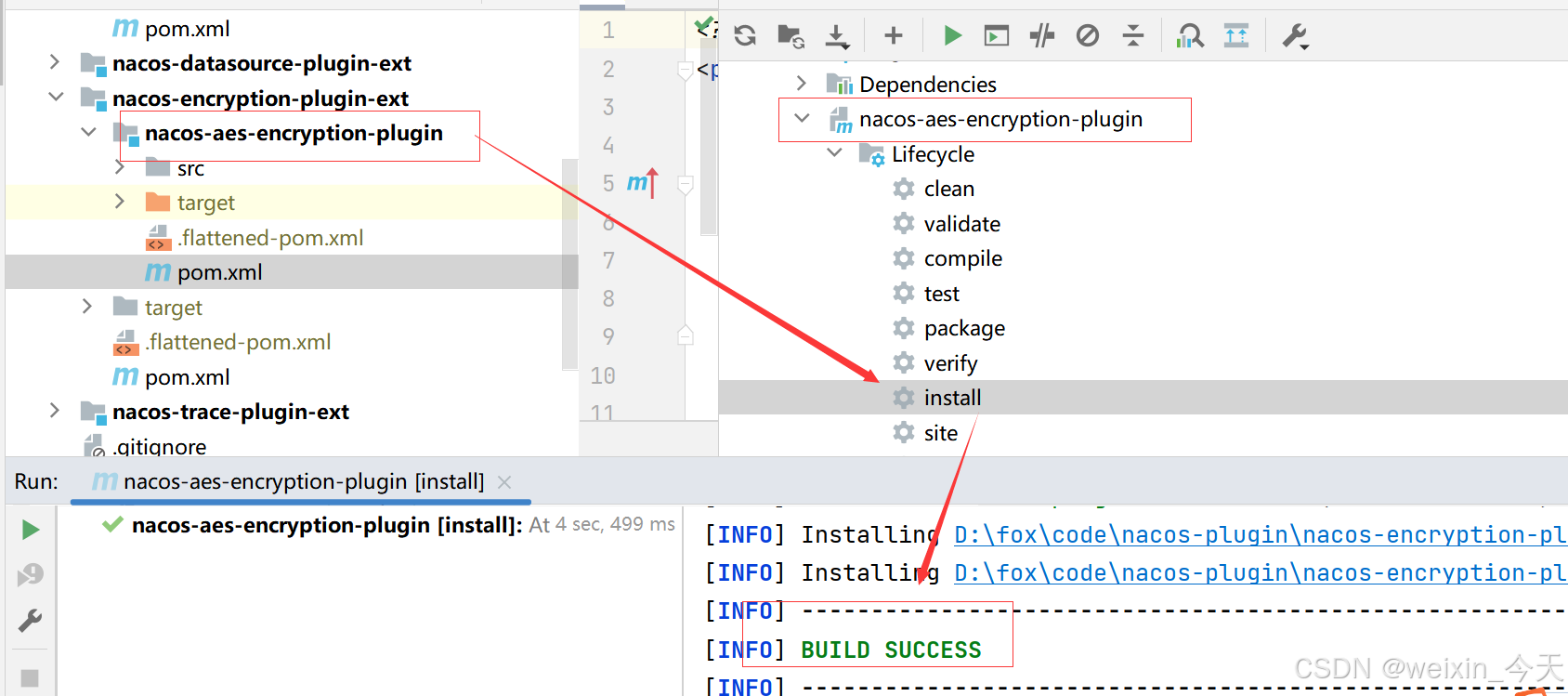Select clean lifecycle goal
Image resolution: width=1568 pixels, height=696 pixels.
[x=948, y=189]
